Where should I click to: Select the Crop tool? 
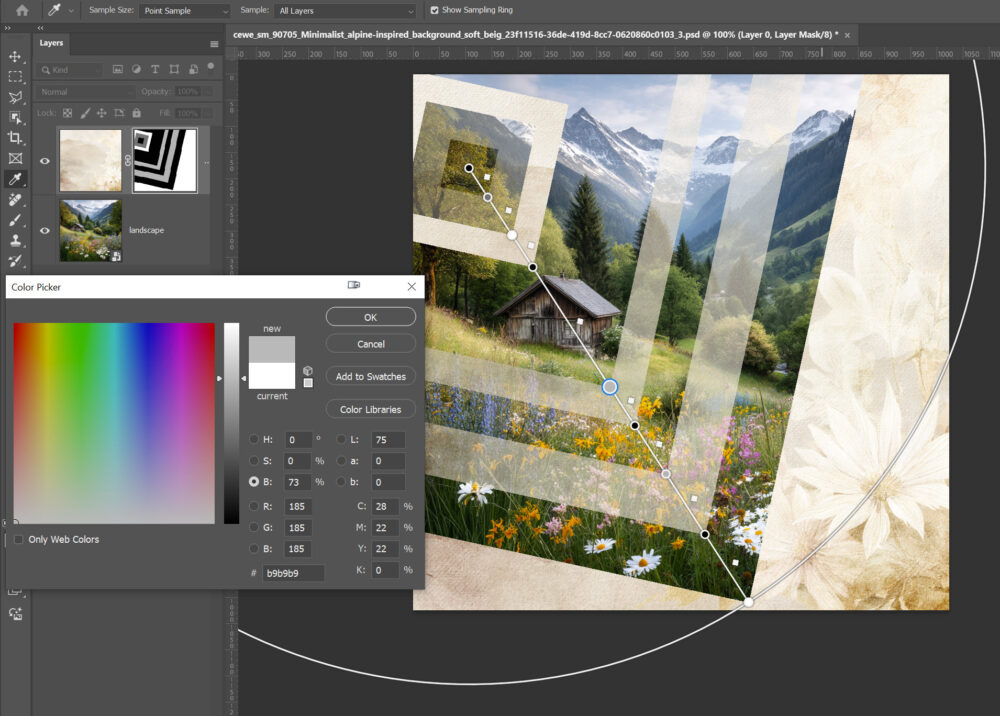15,137
